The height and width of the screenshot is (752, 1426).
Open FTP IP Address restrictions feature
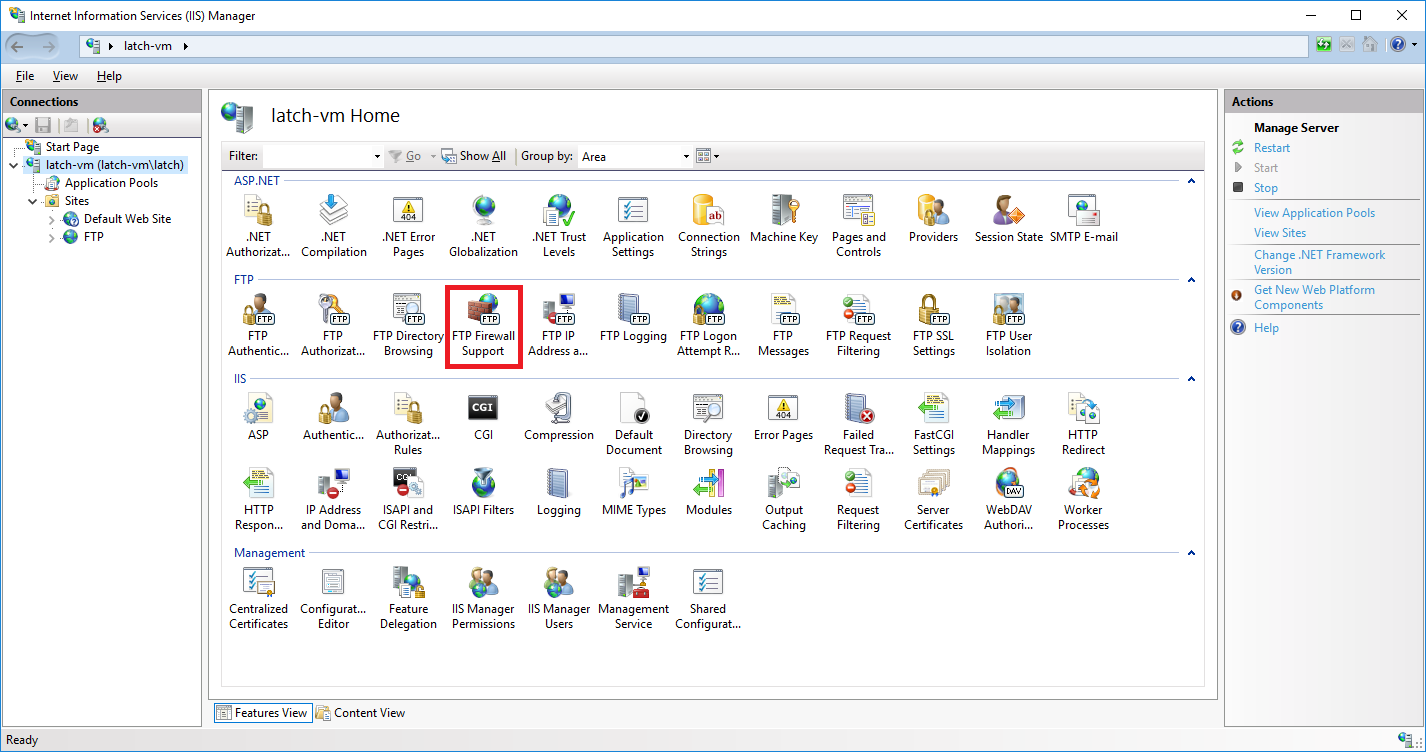pos(558,325)
